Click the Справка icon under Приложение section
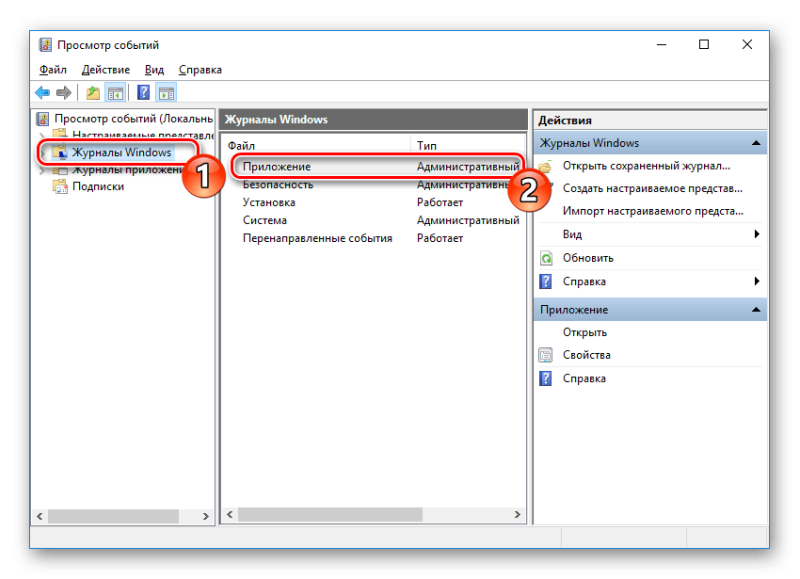The image size is (800, 579). pos(546,379)
